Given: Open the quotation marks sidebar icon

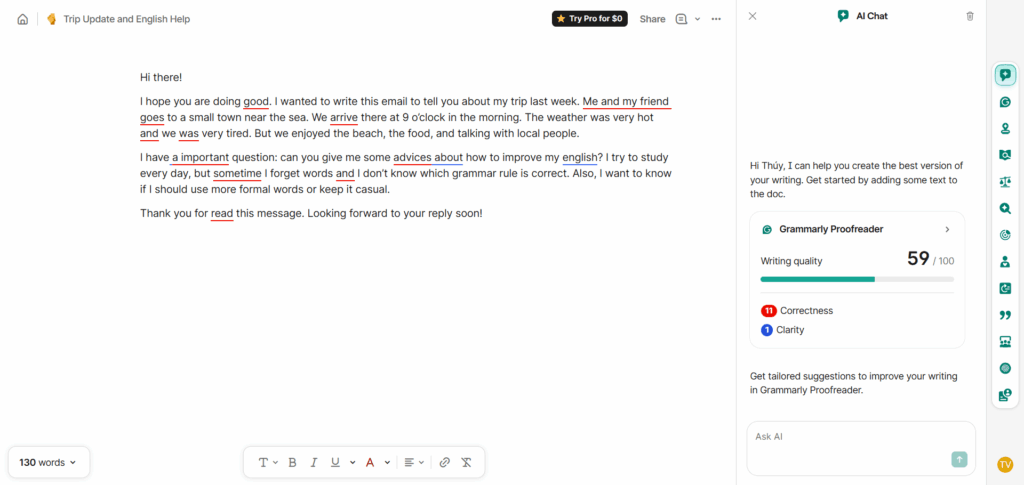Looking at the screenshot, I should click(1005, 315).
